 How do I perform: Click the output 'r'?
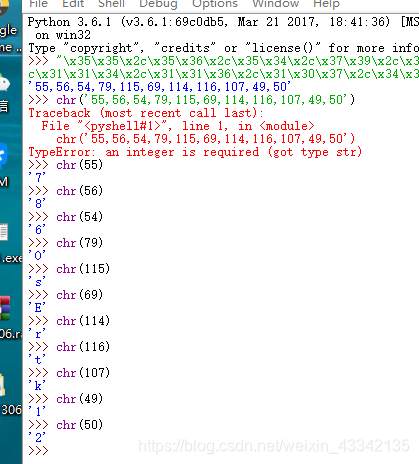tap(37, 334)
